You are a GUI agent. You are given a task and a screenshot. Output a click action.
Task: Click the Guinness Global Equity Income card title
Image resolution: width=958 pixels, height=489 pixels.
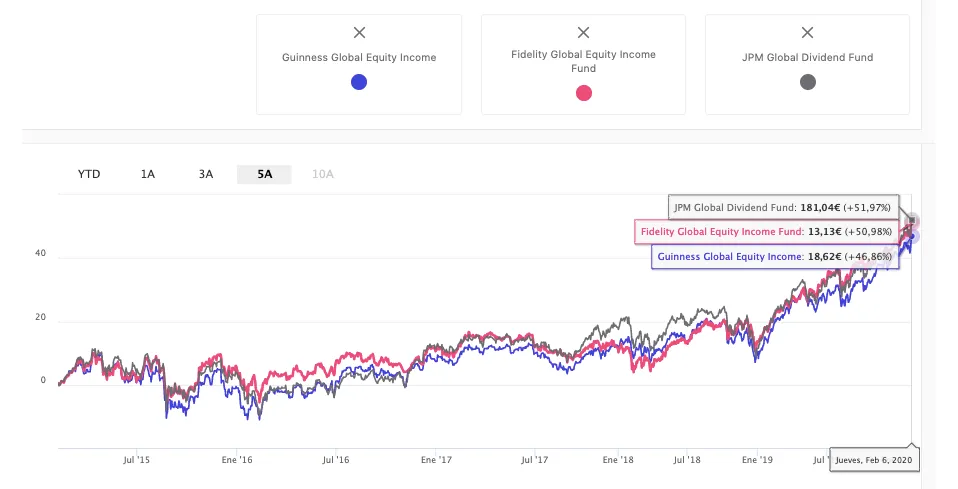359,58
